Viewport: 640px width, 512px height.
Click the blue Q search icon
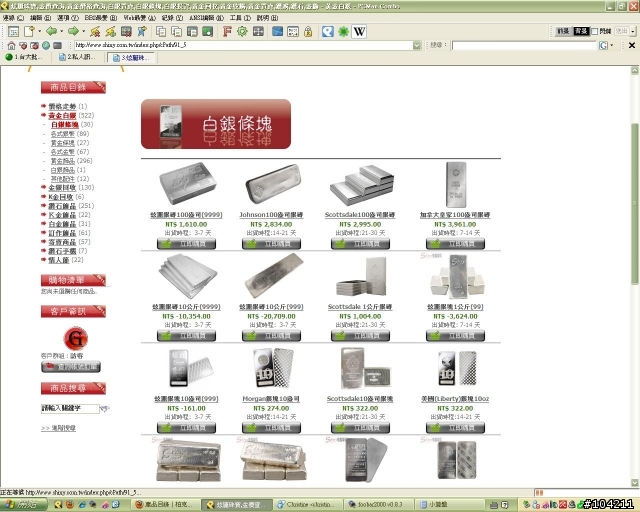coord(328,31)
